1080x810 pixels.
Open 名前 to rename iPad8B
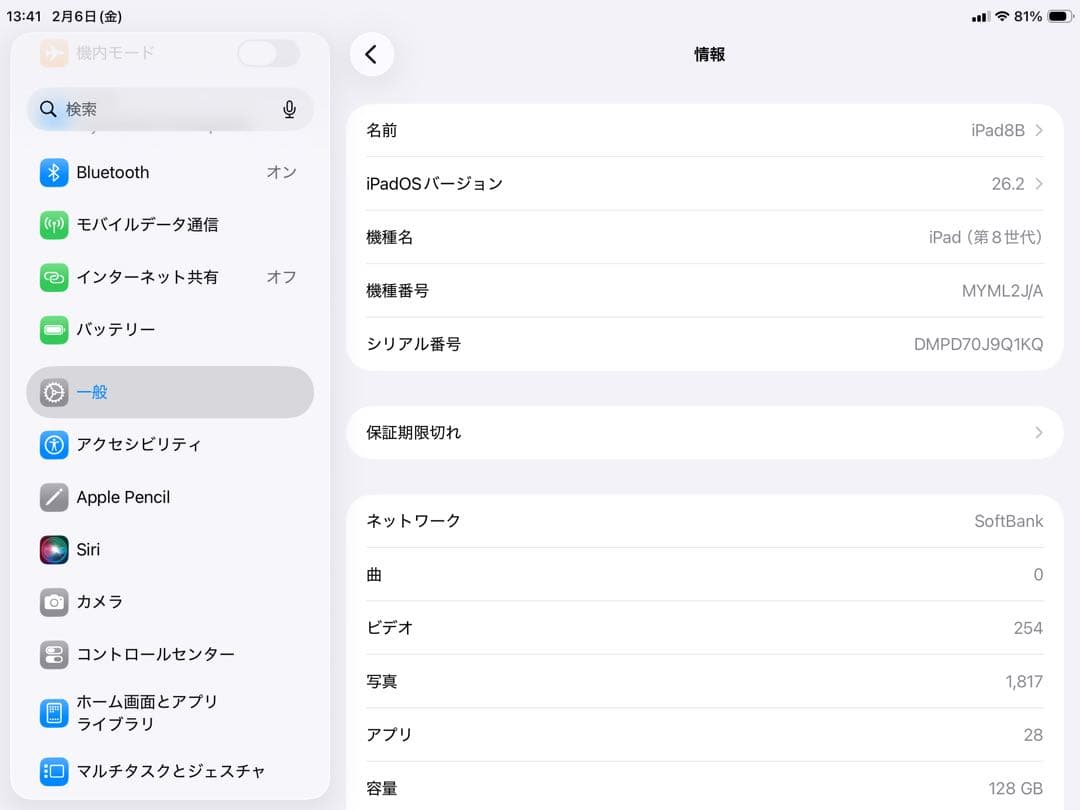pyautogui.click(x=705, y=130)
